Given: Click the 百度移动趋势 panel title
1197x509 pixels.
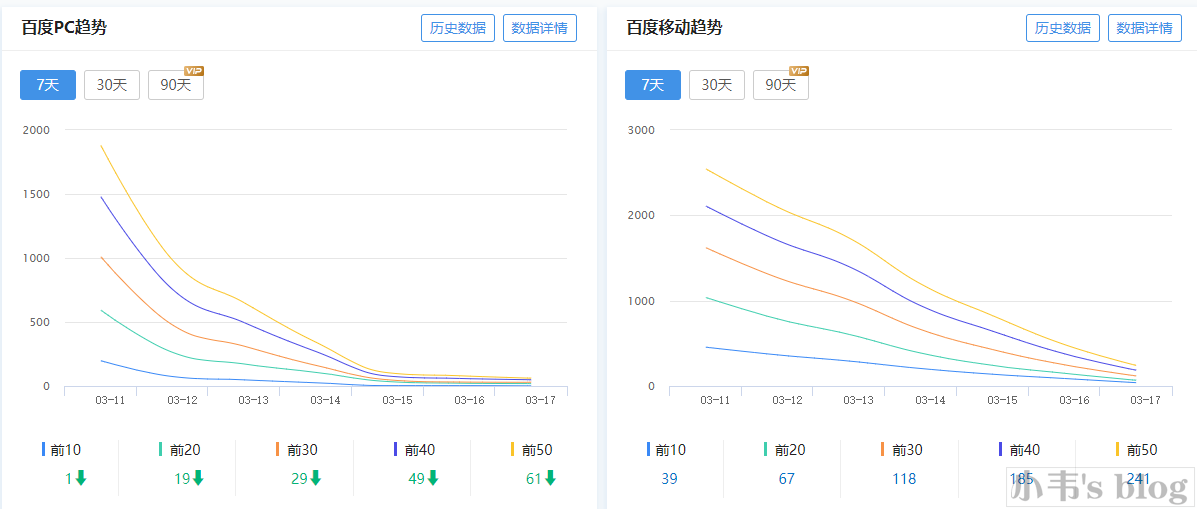Looking at the screenshot, I should (x=674, y=28).
